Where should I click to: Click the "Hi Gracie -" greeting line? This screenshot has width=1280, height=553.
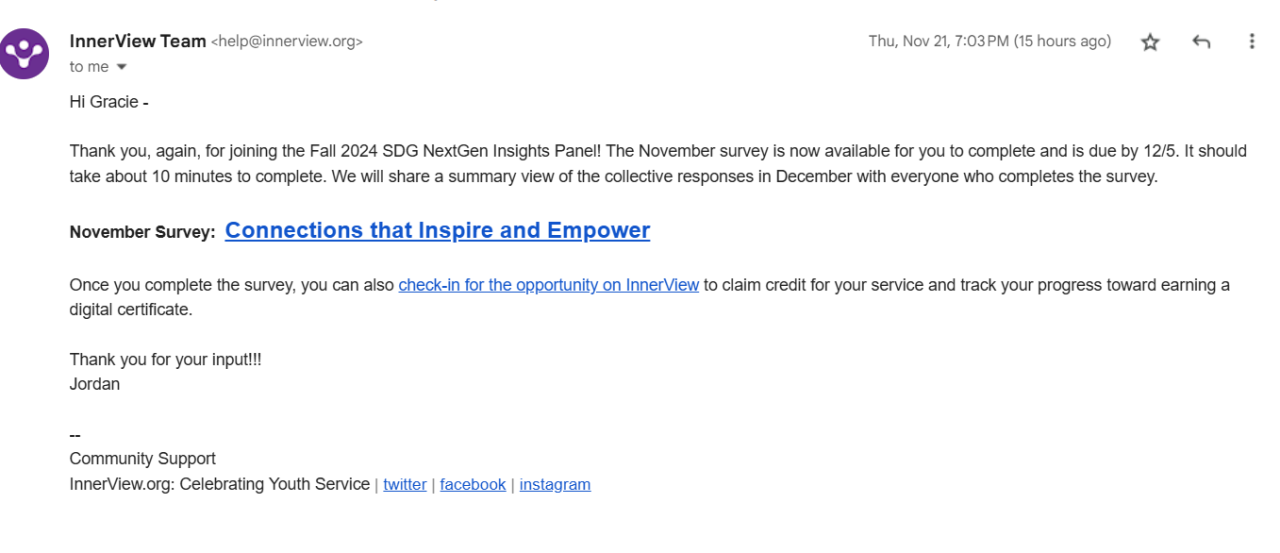(x=109, y=101)
